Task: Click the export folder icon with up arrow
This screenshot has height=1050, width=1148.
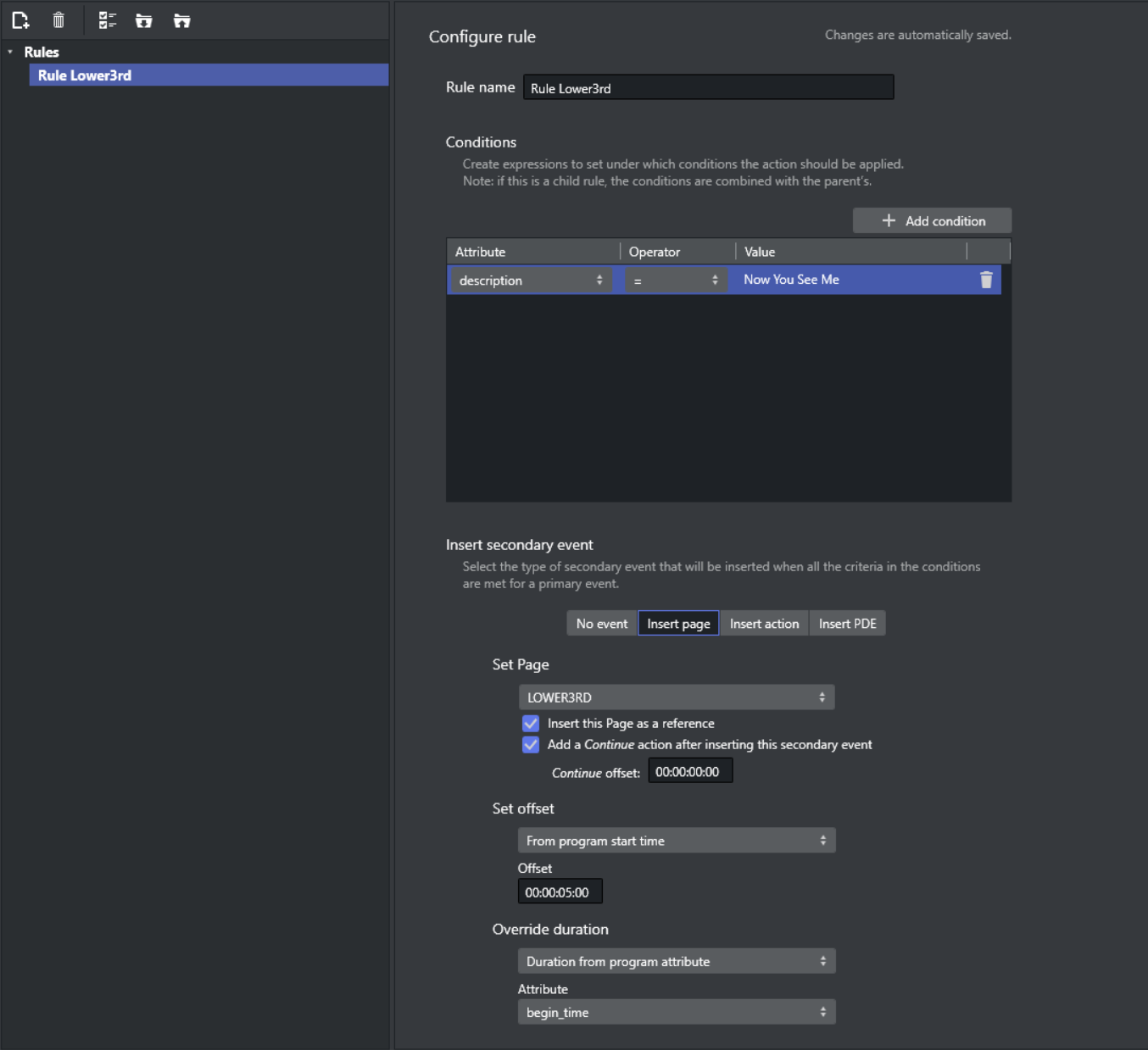Action: pyautogui.click(x=181, y=20)
